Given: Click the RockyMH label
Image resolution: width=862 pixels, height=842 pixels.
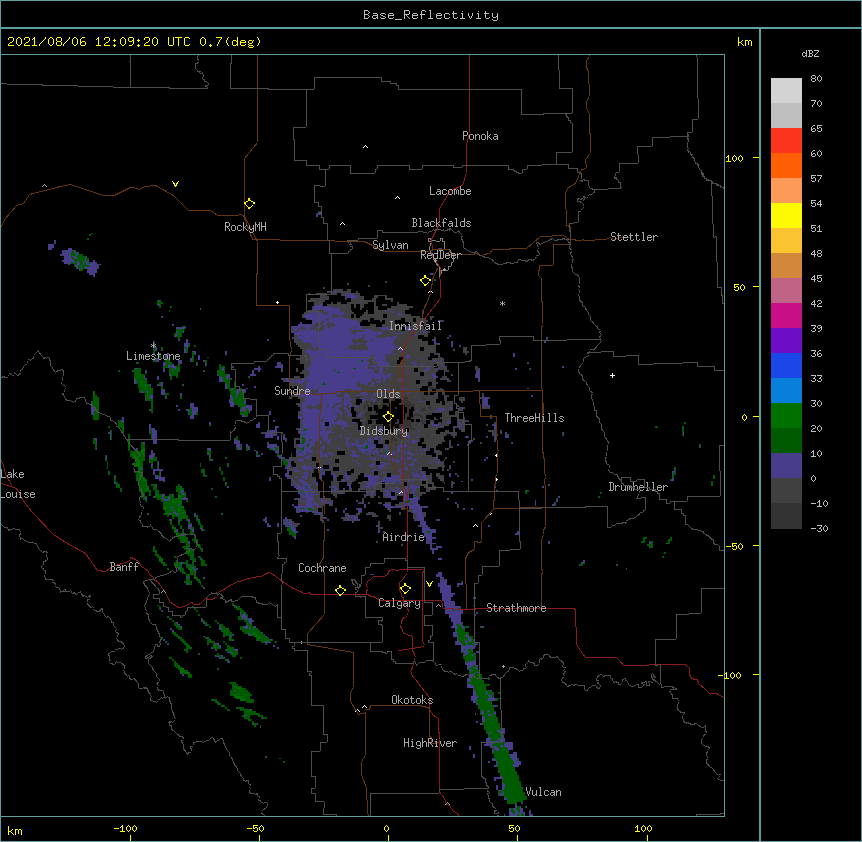Looking at the screenshot, I should pos(245,227).
